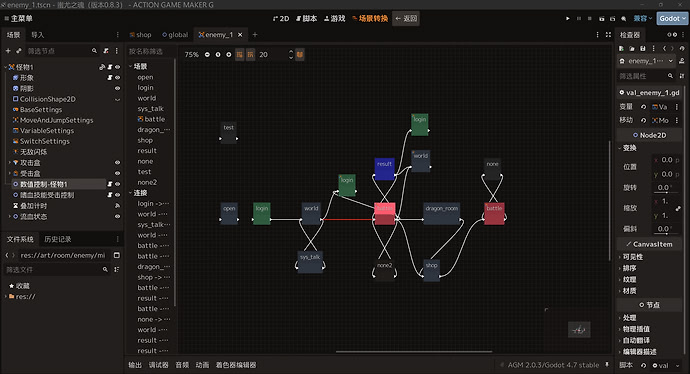Click the search icon in filter nodes field
The image size is (690, 374).
click(94, 51)
